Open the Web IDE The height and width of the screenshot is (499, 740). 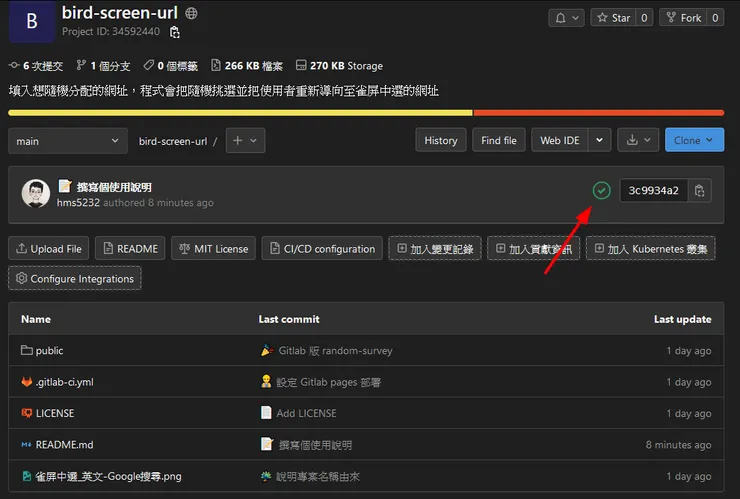point(560,140)
